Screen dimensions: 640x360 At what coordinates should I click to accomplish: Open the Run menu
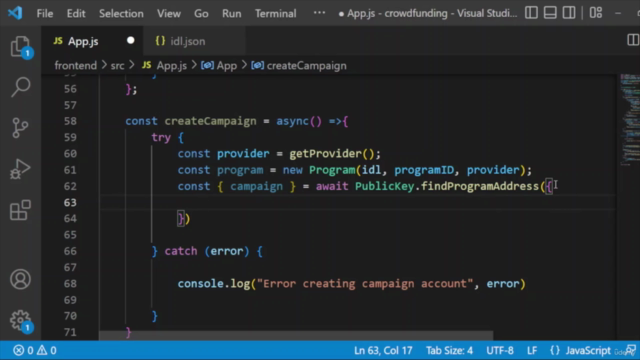[231, 13]
